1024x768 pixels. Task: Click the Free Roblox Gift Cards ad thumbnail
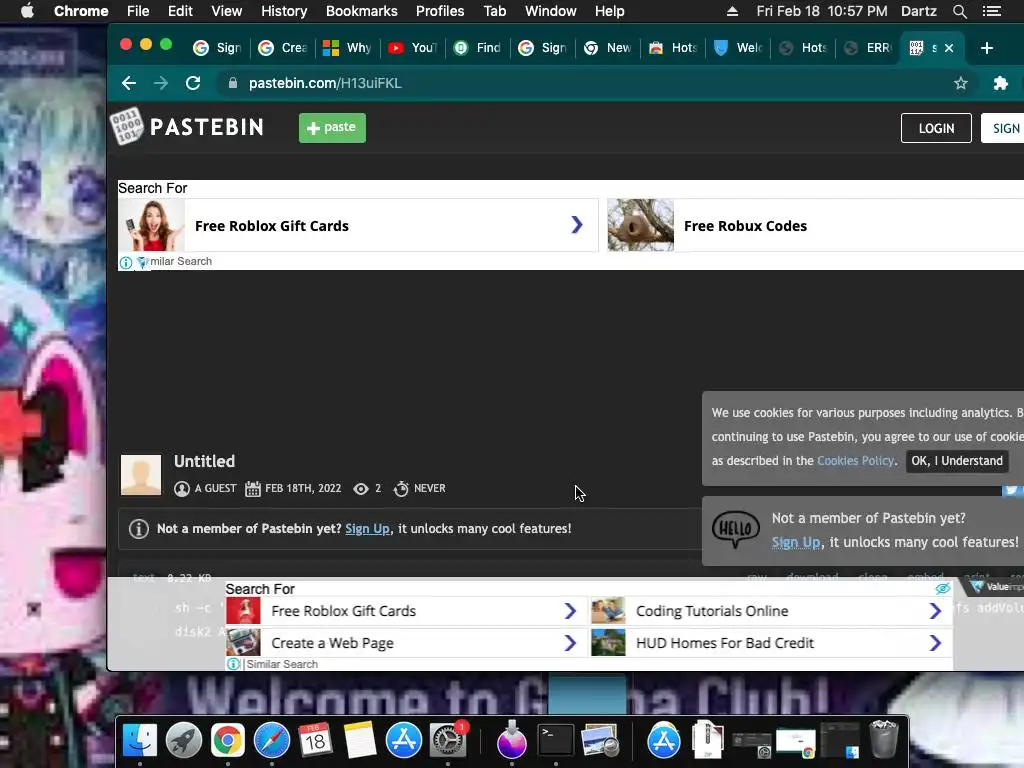tap(152, 225)
